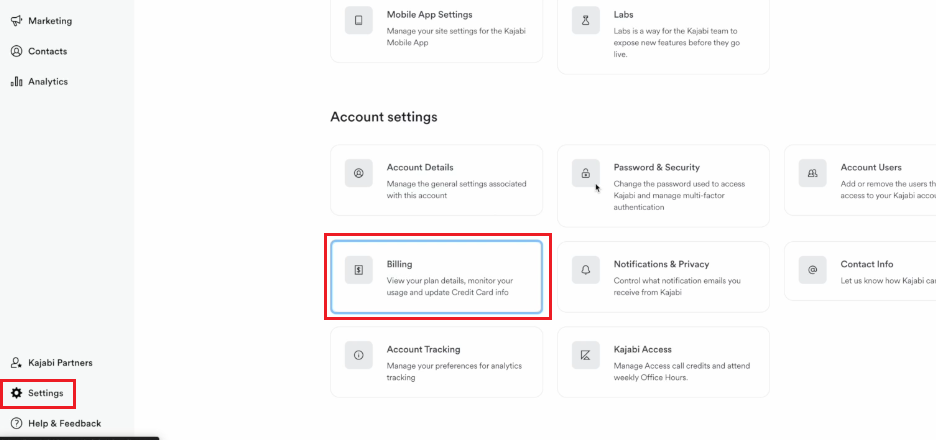Open the Mobile App Settings title
936x440 pixels.
430,14
